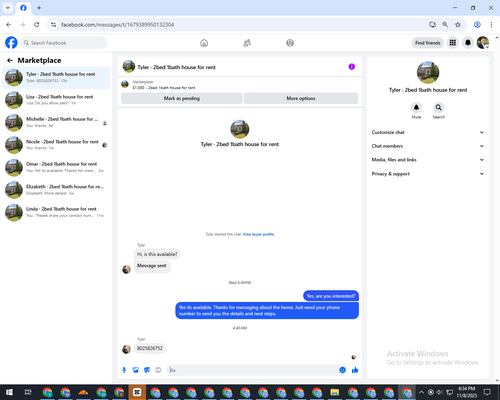Open Liza's conversation in chat list
500x400 pixels.
click(x=56, y=100)
